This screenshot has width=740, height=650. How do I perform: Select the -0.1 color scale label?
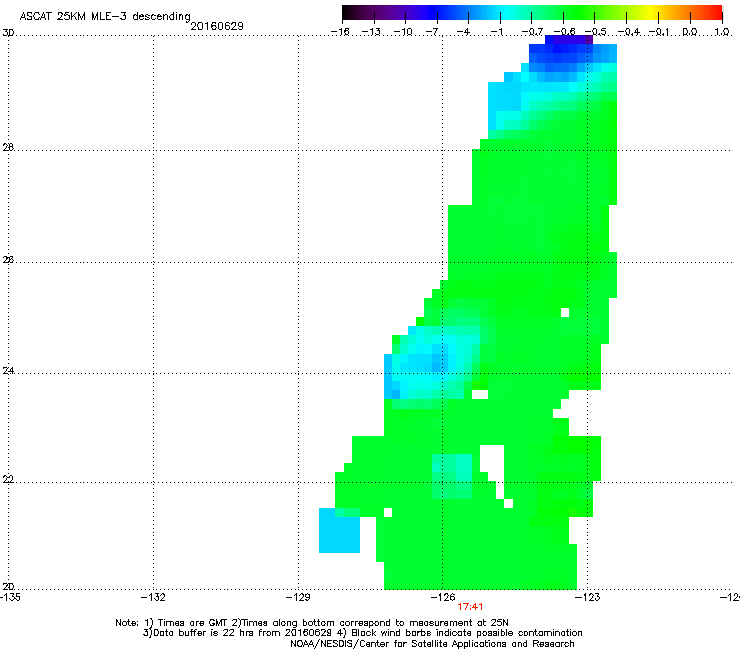[x=659, y=32]
